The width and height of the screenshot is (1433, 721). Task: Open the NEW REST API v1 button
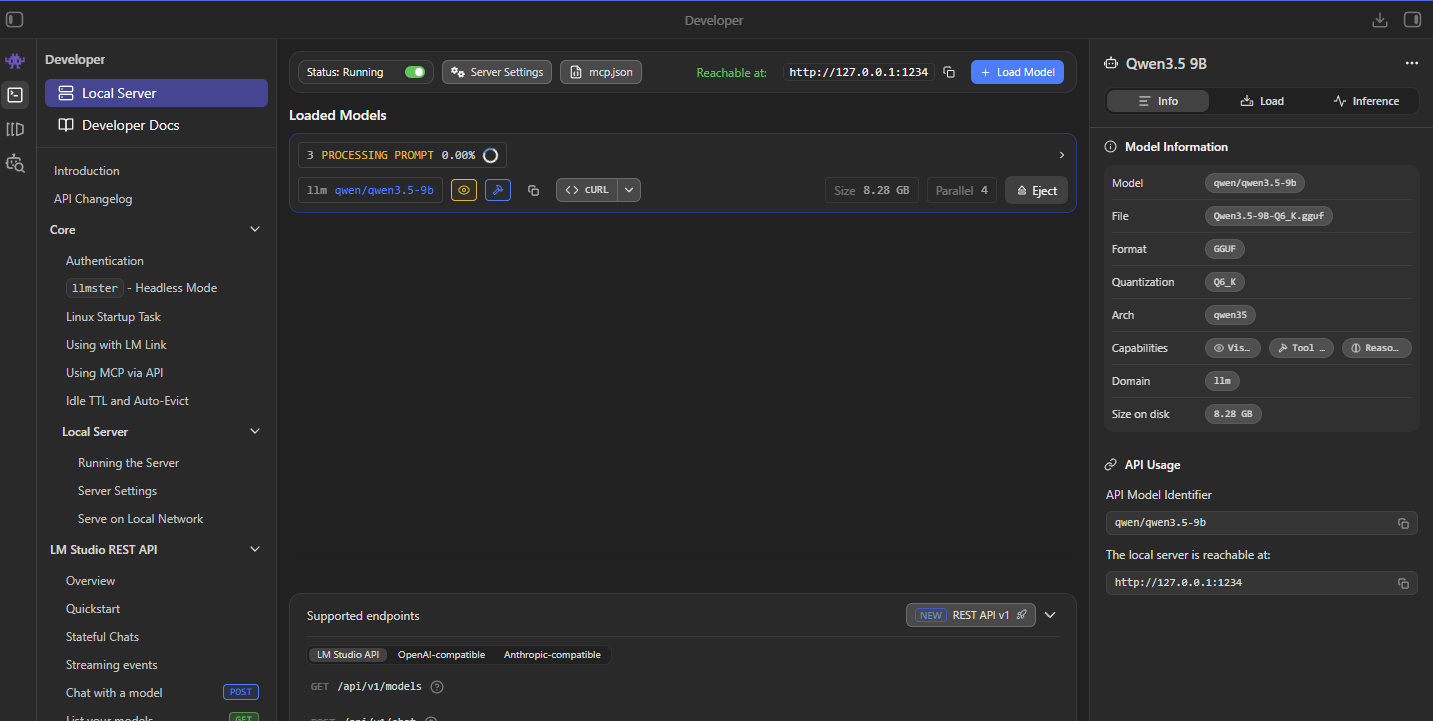pos(971,615)
